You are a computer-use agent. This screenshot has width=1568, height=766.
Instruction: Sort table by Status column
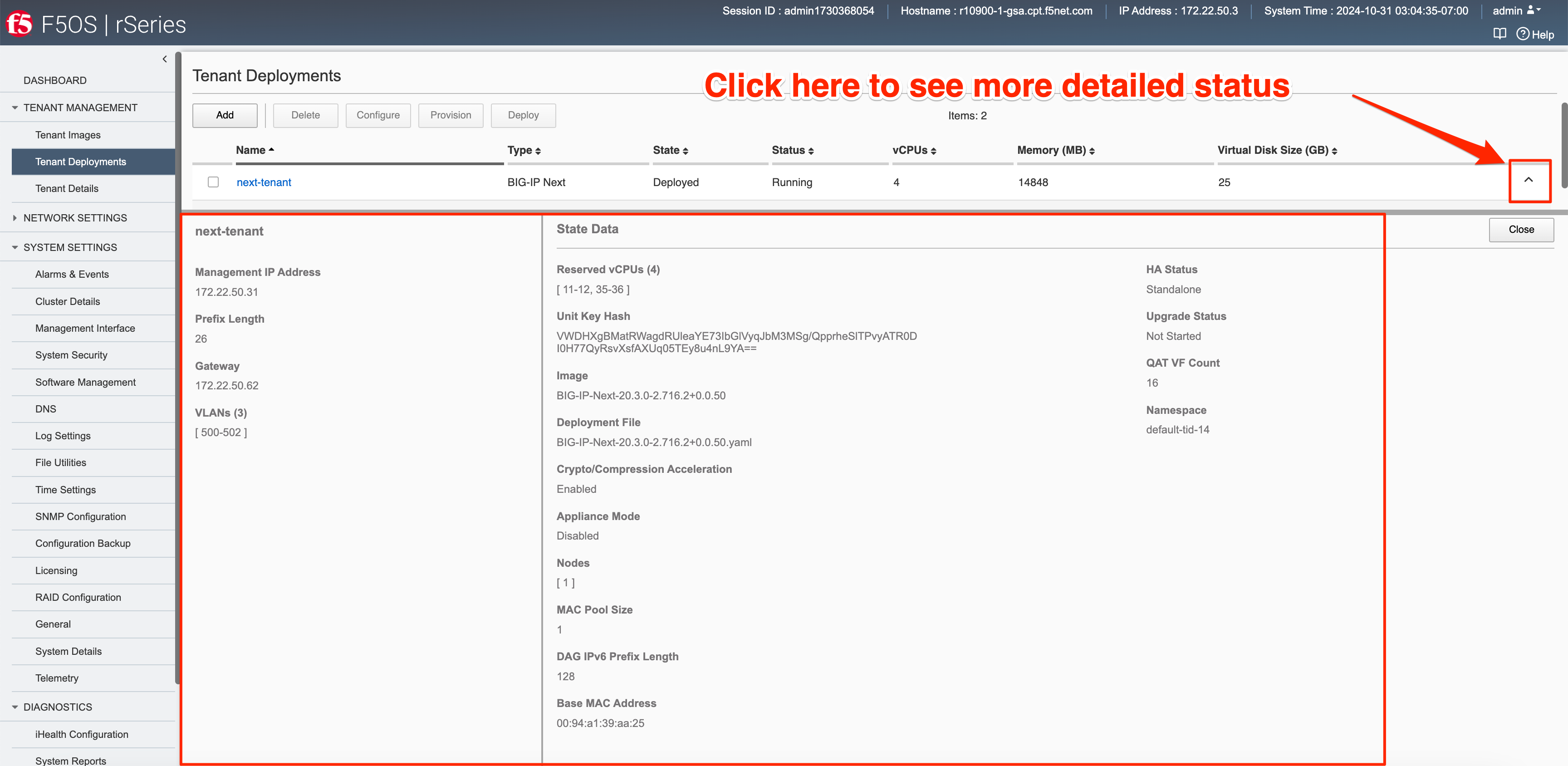(793, 150)
